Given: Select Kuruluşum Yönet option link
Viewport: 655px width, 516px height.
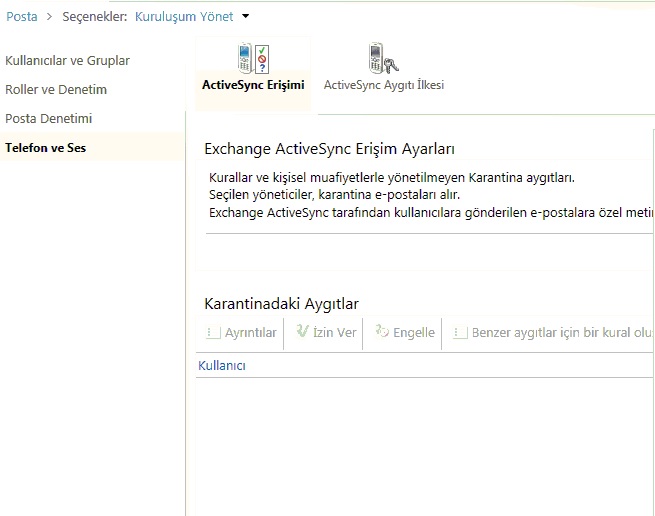Looking at the screenshot, I should (x=184, y=17).
